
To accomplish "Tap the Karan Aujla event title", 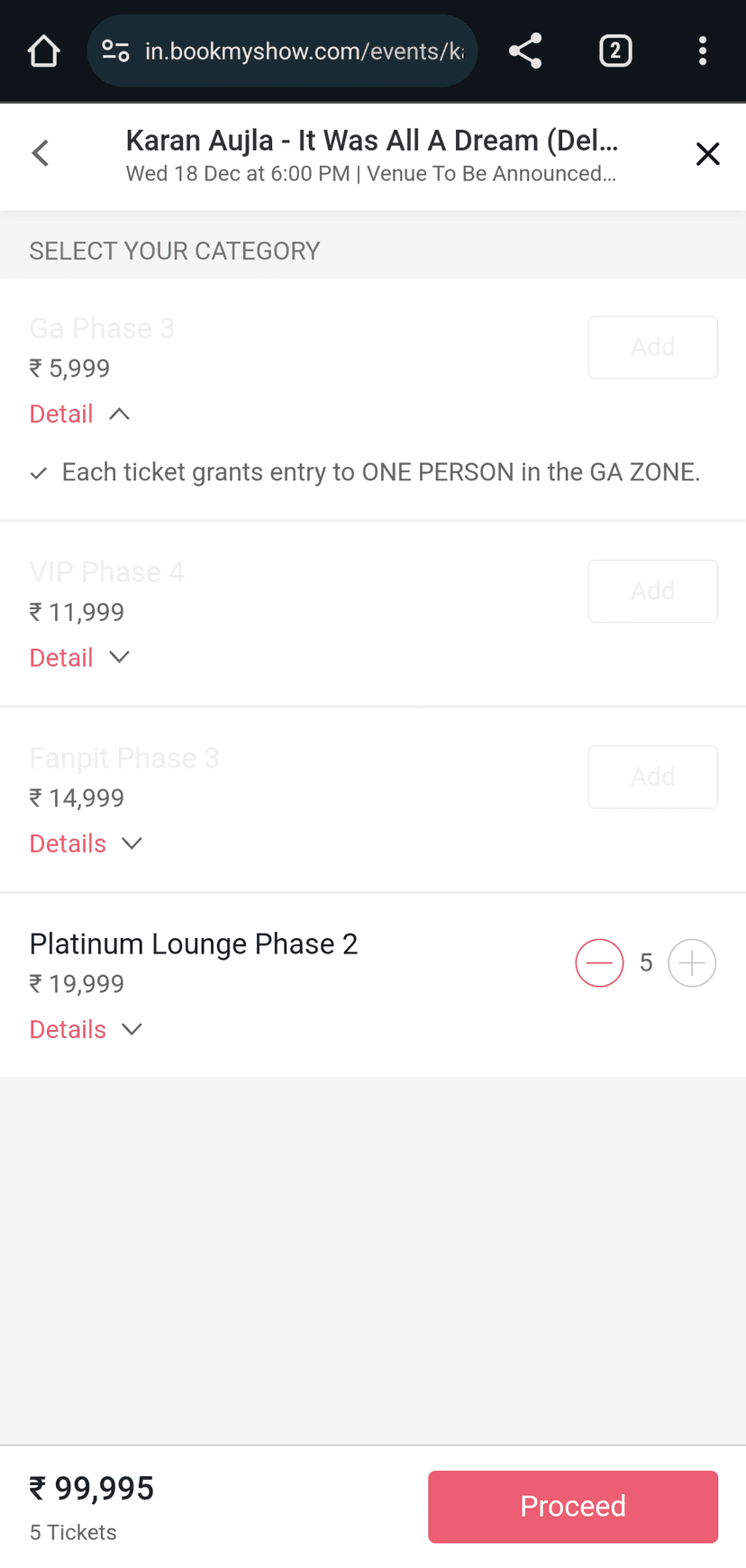I will tap(371, 141).
